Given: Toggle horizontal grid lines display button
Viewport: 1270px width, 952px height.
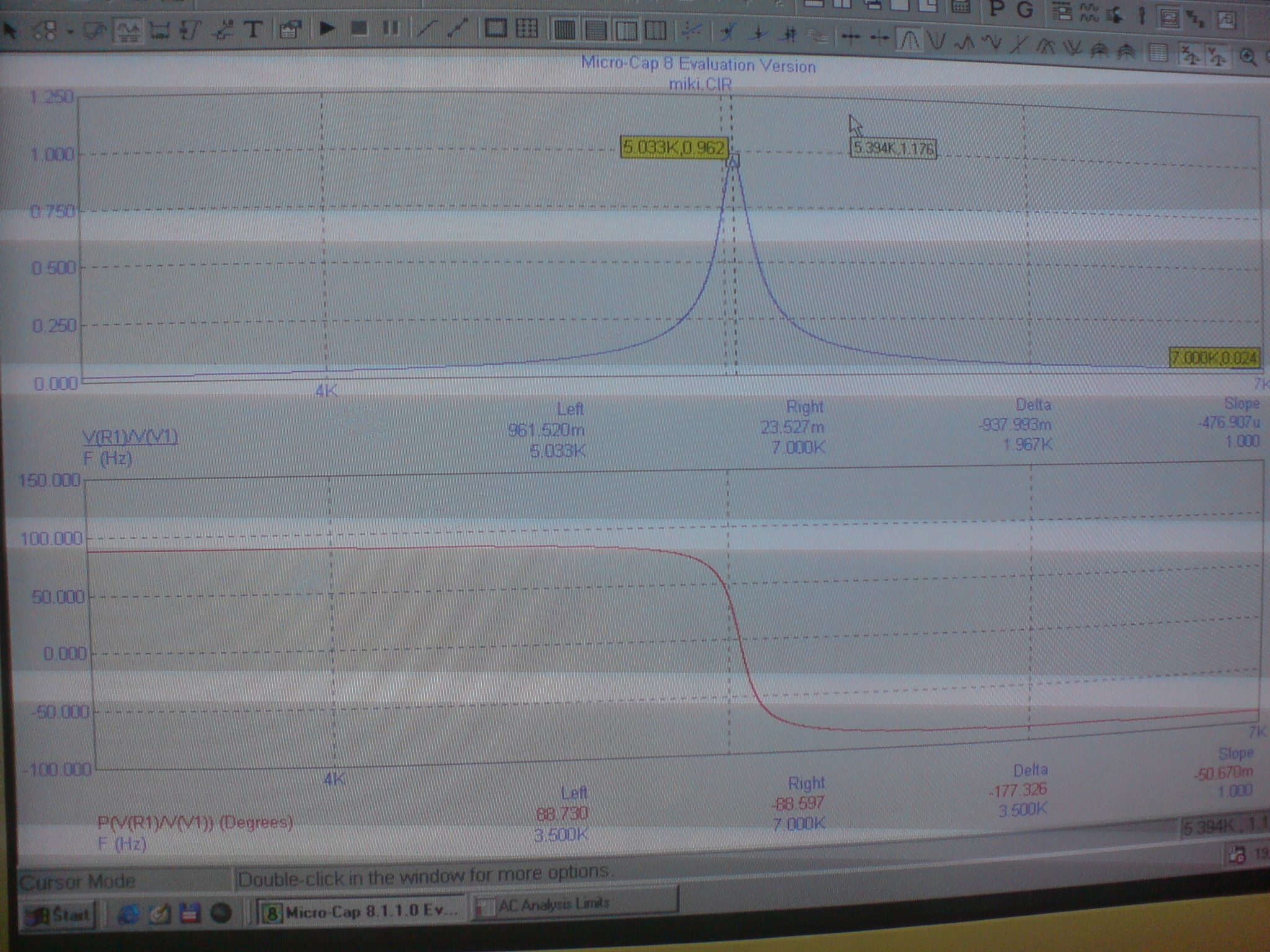Looking at the screenshot, I should pos(595,30).
